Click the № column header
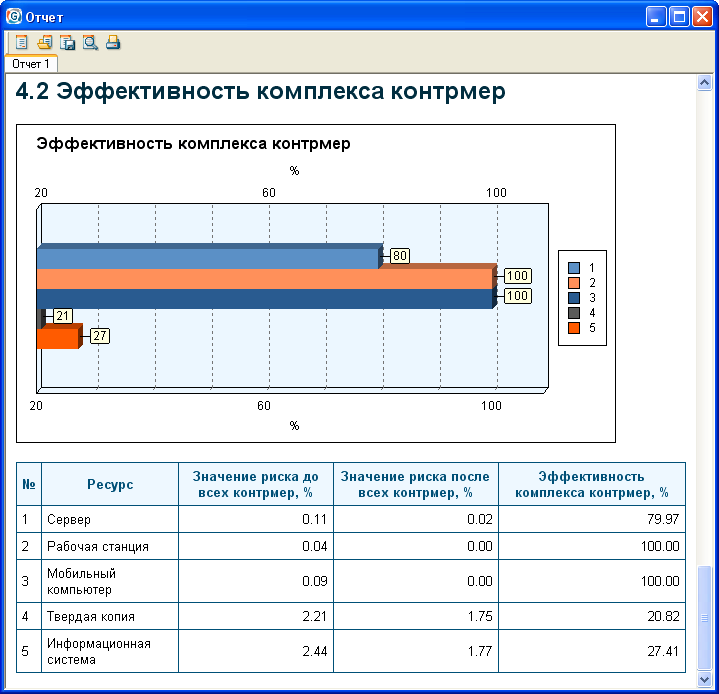This screenshot has height=694, width=719. (29, 484)
